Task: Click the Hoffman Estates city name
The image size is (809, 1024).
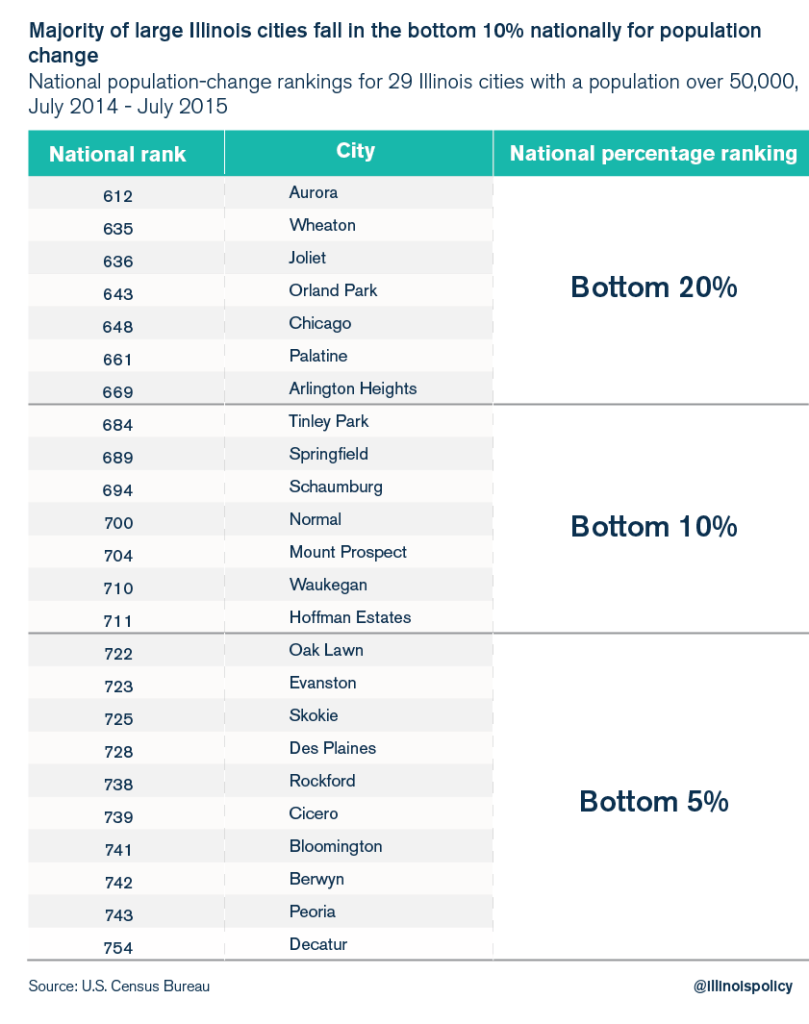Action: (350, 617)
